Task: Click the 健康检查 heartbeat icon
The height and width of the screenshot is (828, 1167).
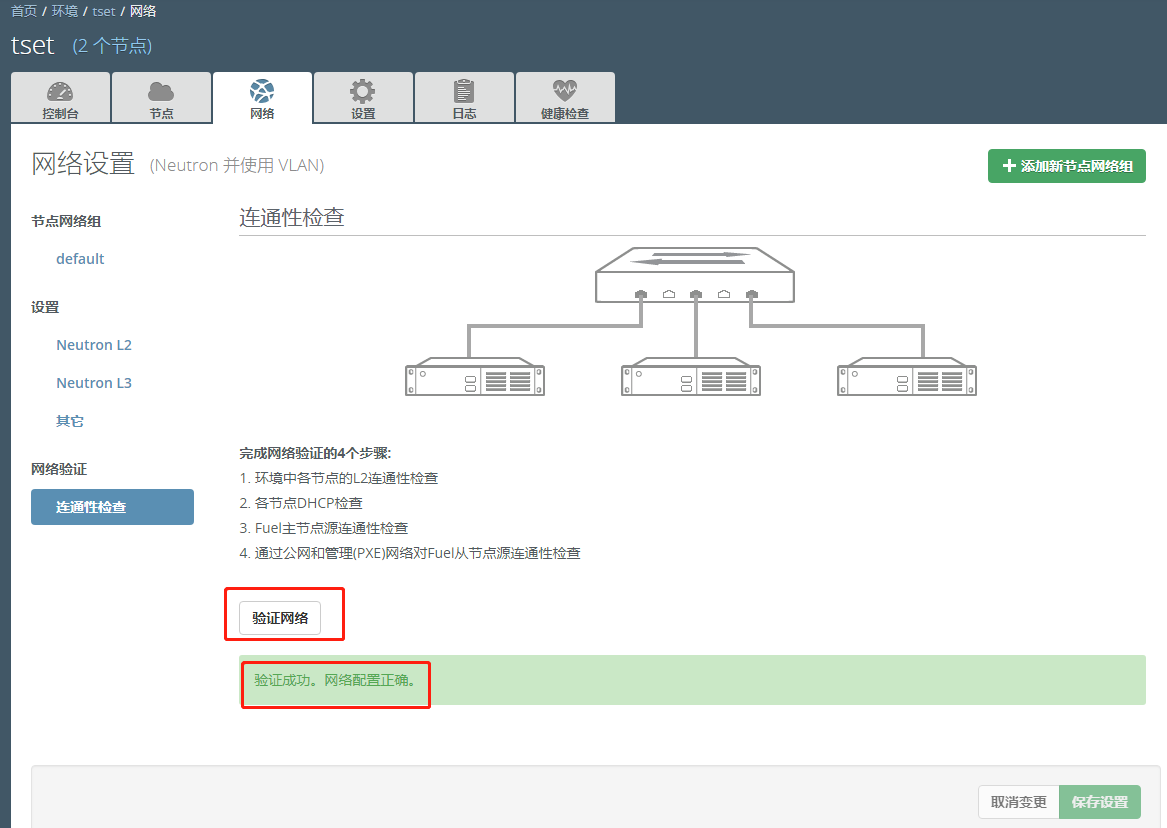Action: pyautogui.click(x=565, y=90)
